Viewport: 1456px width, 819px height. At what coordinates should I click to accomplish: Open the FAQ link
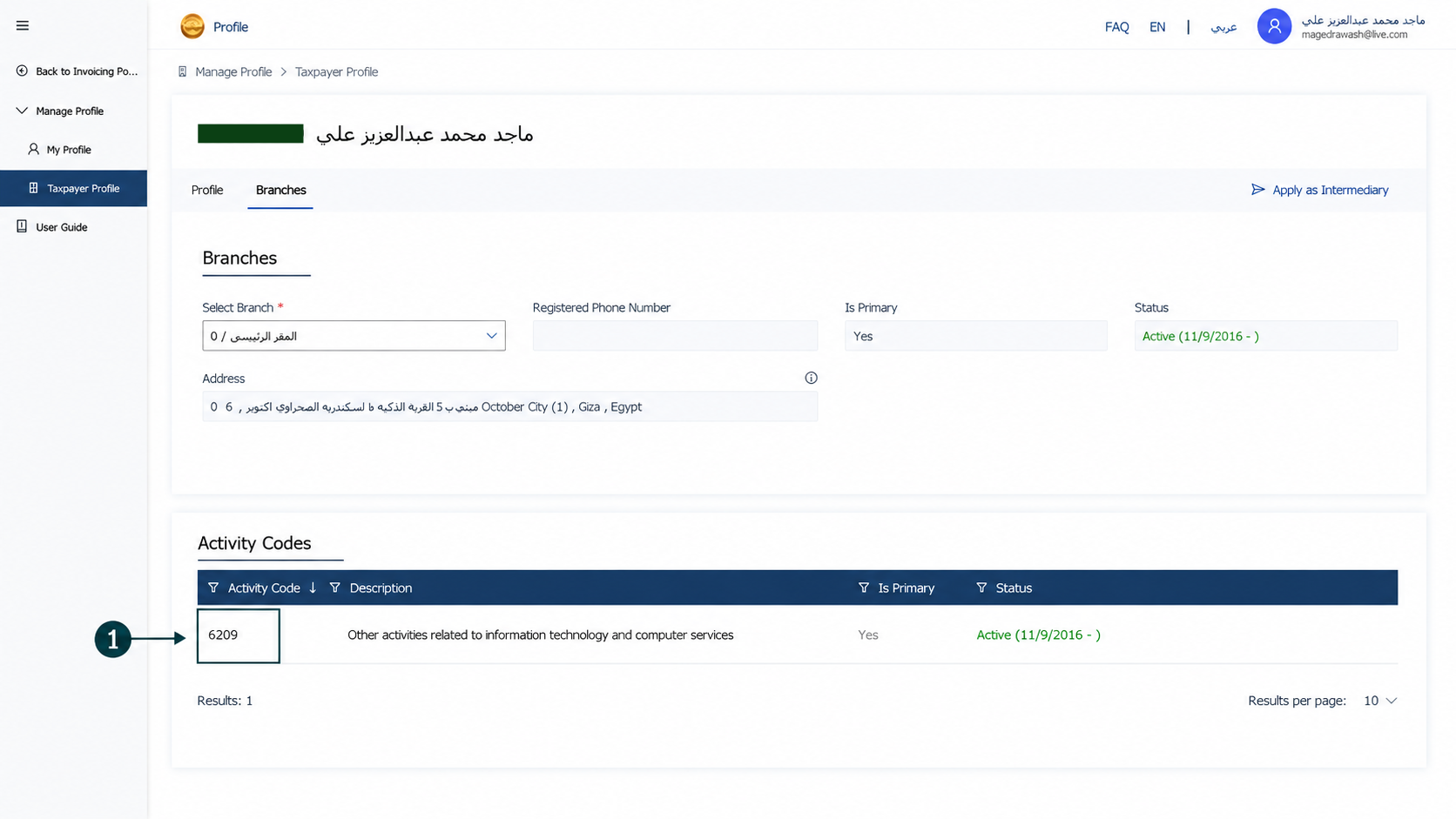coord(1116,27)
